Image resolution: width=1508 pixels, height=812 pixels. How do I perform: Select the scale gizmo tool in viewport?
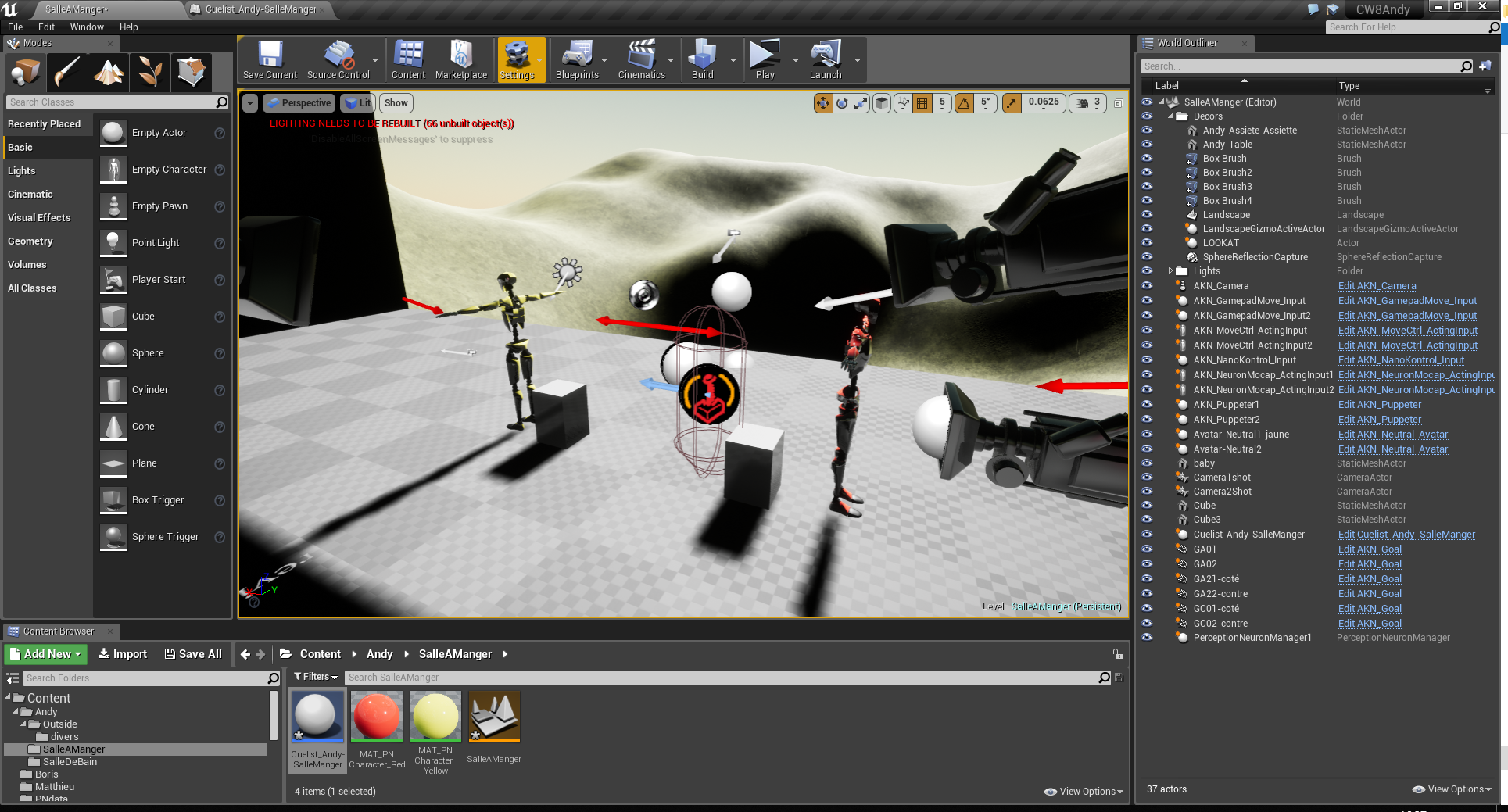861,103
